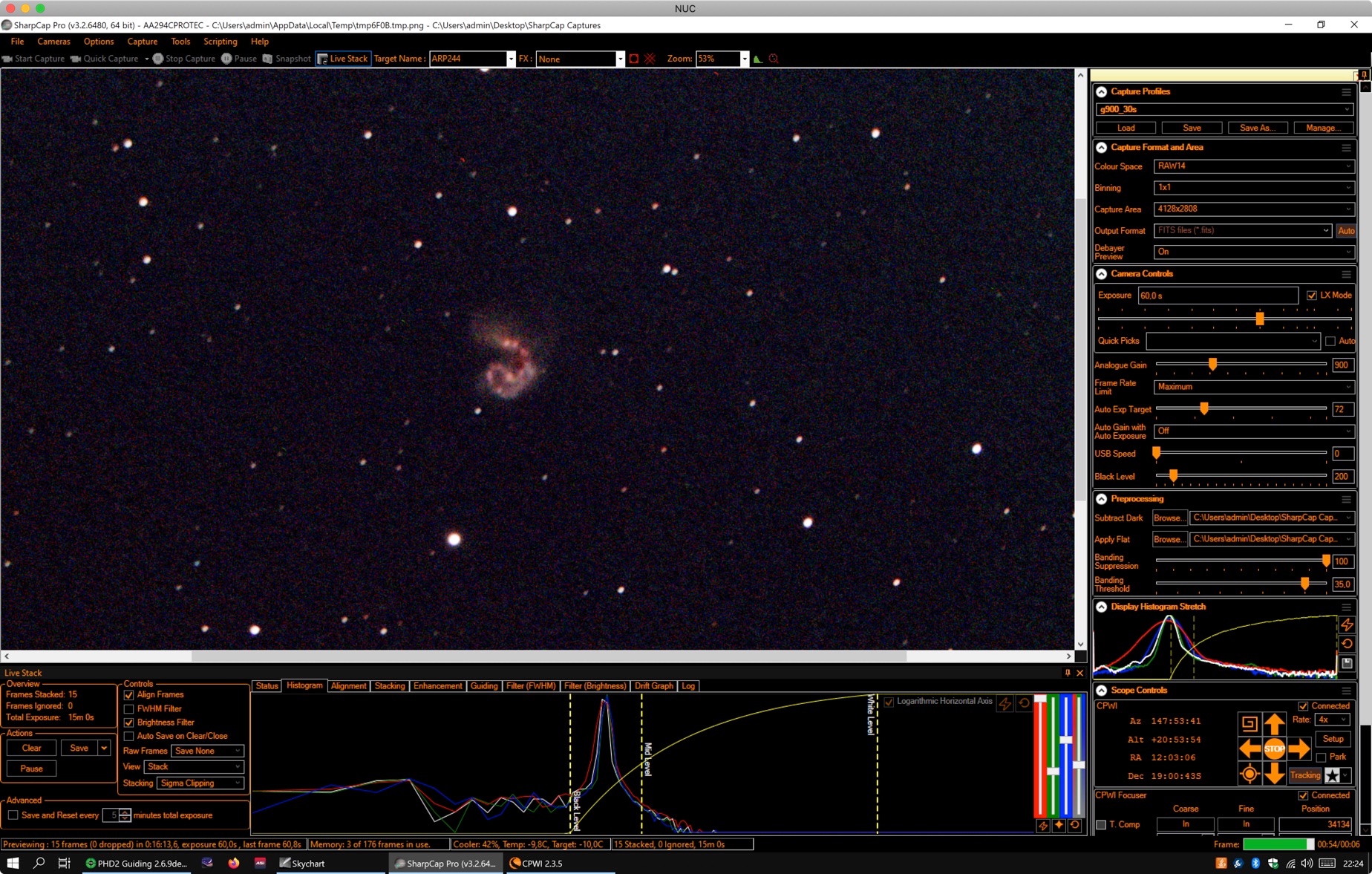The image size is (1372, 874).
Task: Click the Clear button in Live Stack Actions
Action: [31, 749]
